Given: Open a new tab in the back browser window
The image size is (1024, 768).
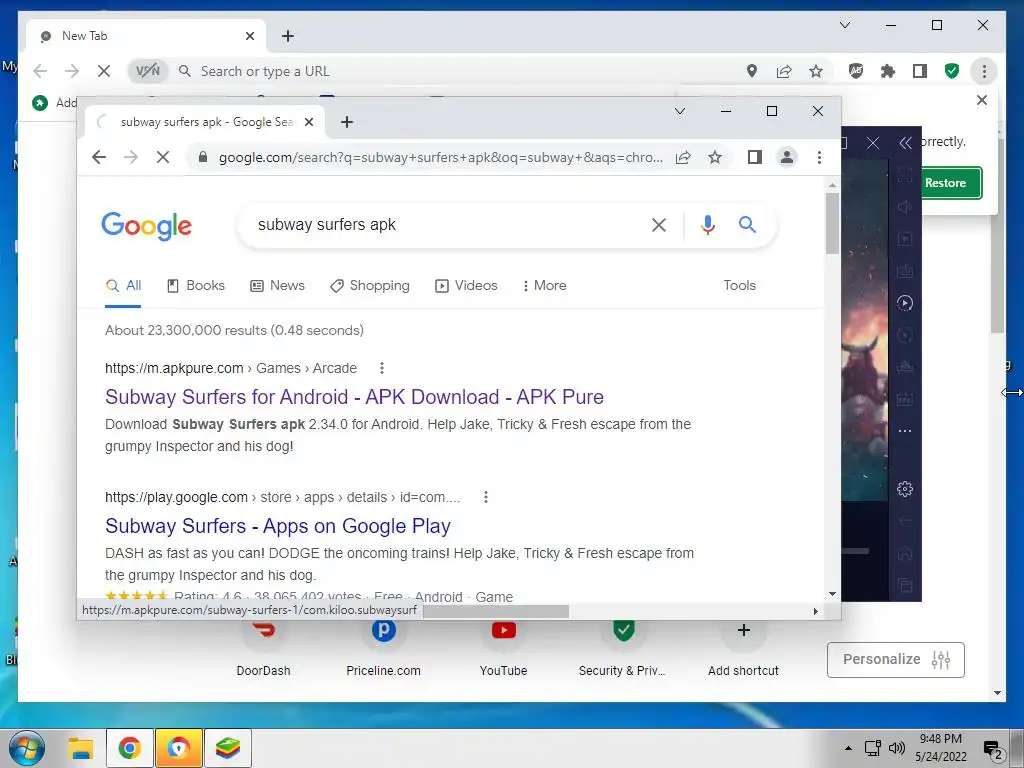Looking at the screenshot, I should pyautogui.click(x=287, y=36).
